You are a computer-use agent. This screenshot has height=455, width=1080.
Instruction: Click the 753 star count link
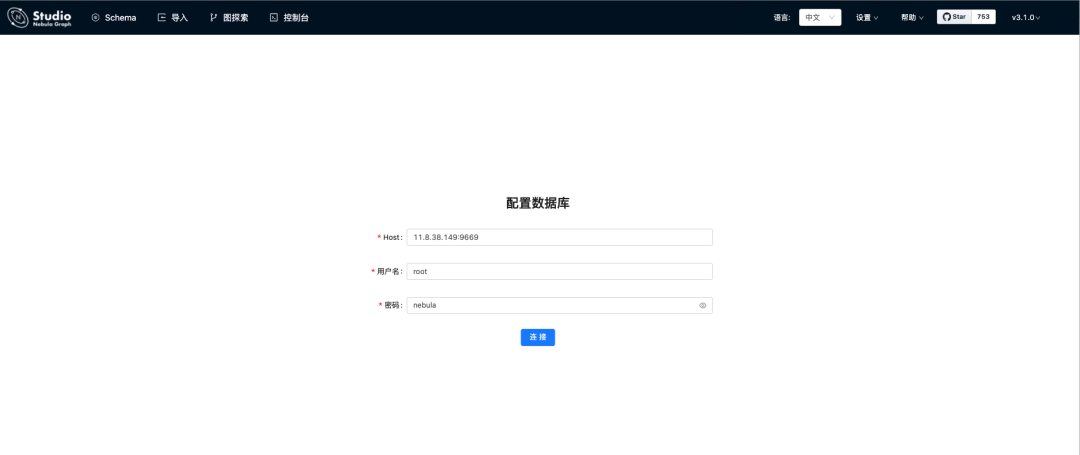pos(982,17)
